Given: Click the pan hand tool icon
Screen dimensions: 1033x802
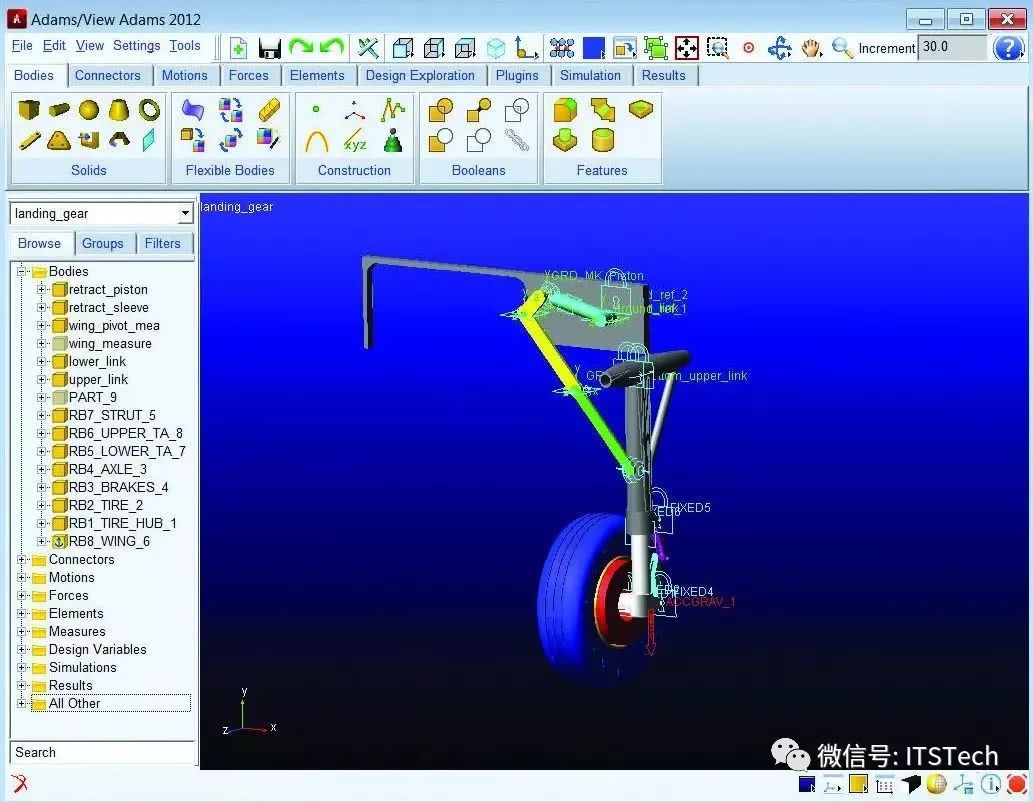Looking at the screenshot, I should (x=811, y=48).
